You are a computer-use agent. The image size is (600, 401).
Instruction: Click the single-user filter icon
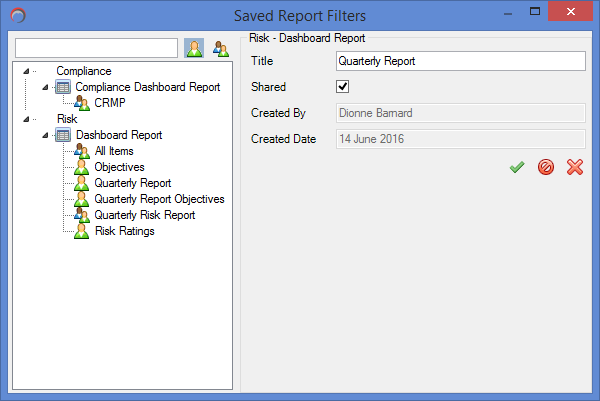click(x=194, y=48)
